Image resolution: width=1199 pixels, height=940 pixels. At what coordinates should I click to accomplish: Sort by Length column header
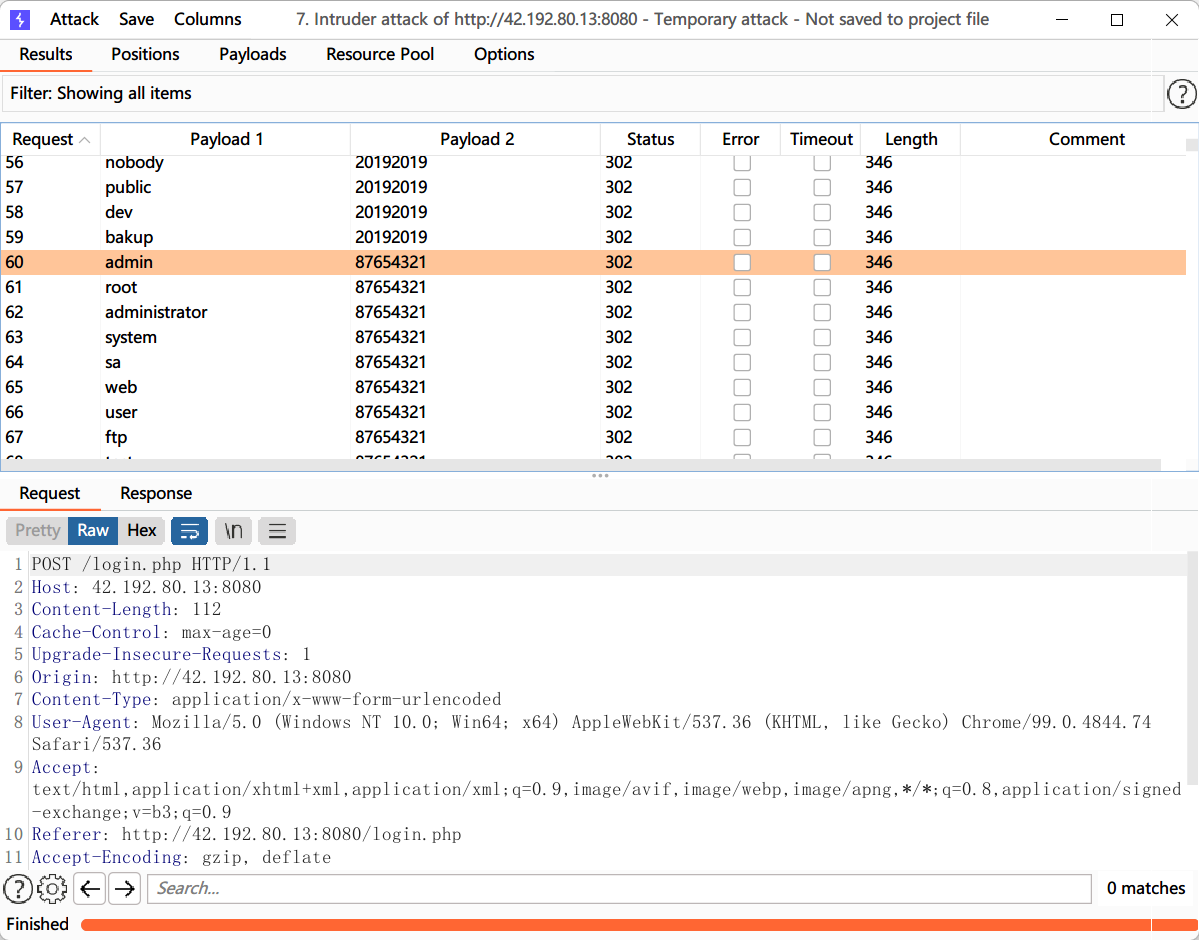click(911, 139)
